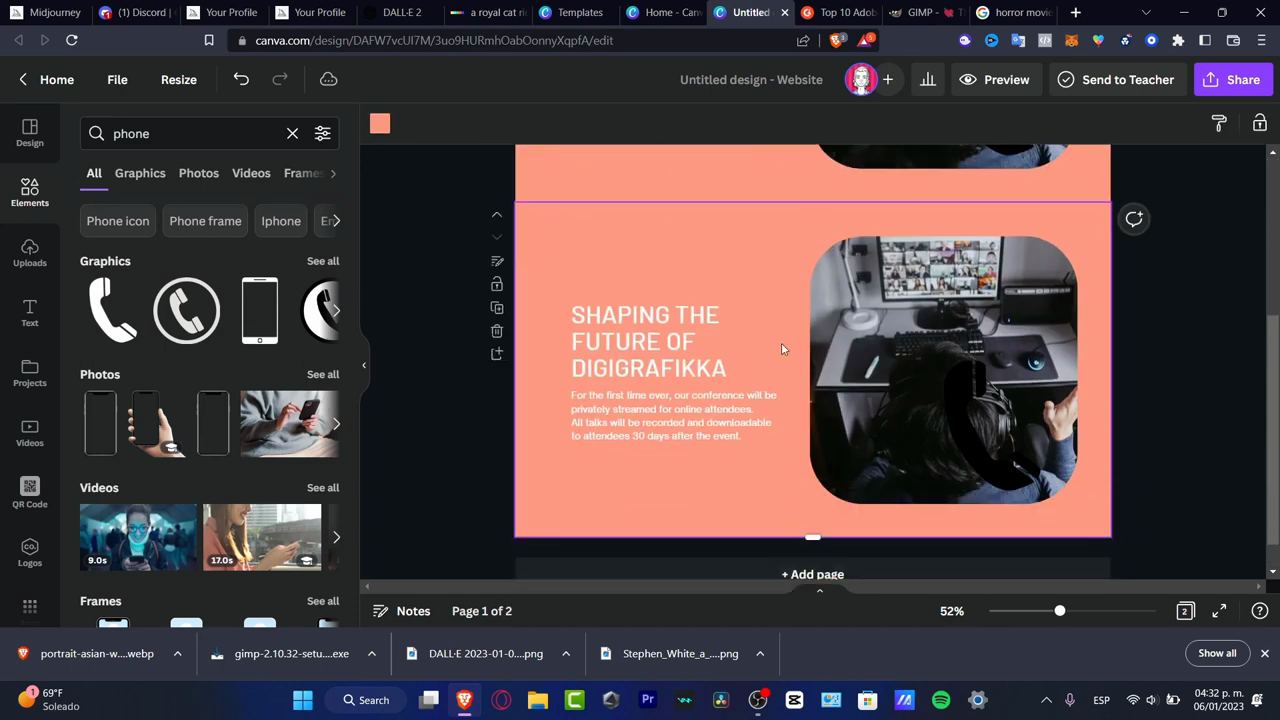This screenshot has height=720, width=1280.
Task: Switch to the Graphics tab
Action: tap(140, 173)
